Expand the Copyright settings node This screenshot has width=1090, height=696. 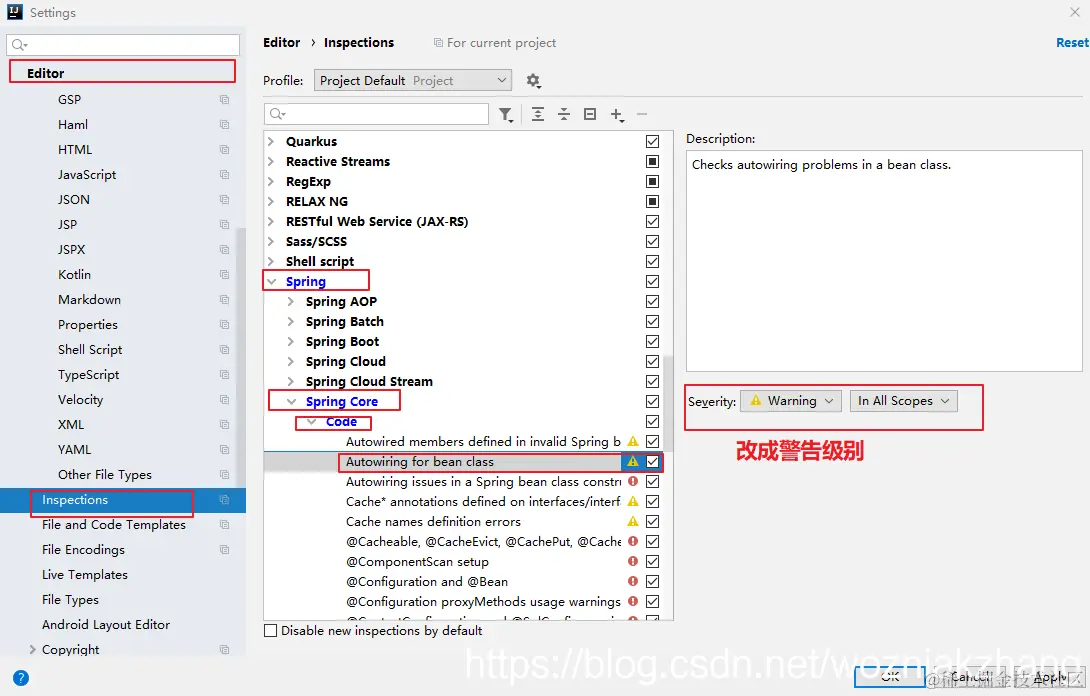(x=32, y=649)
